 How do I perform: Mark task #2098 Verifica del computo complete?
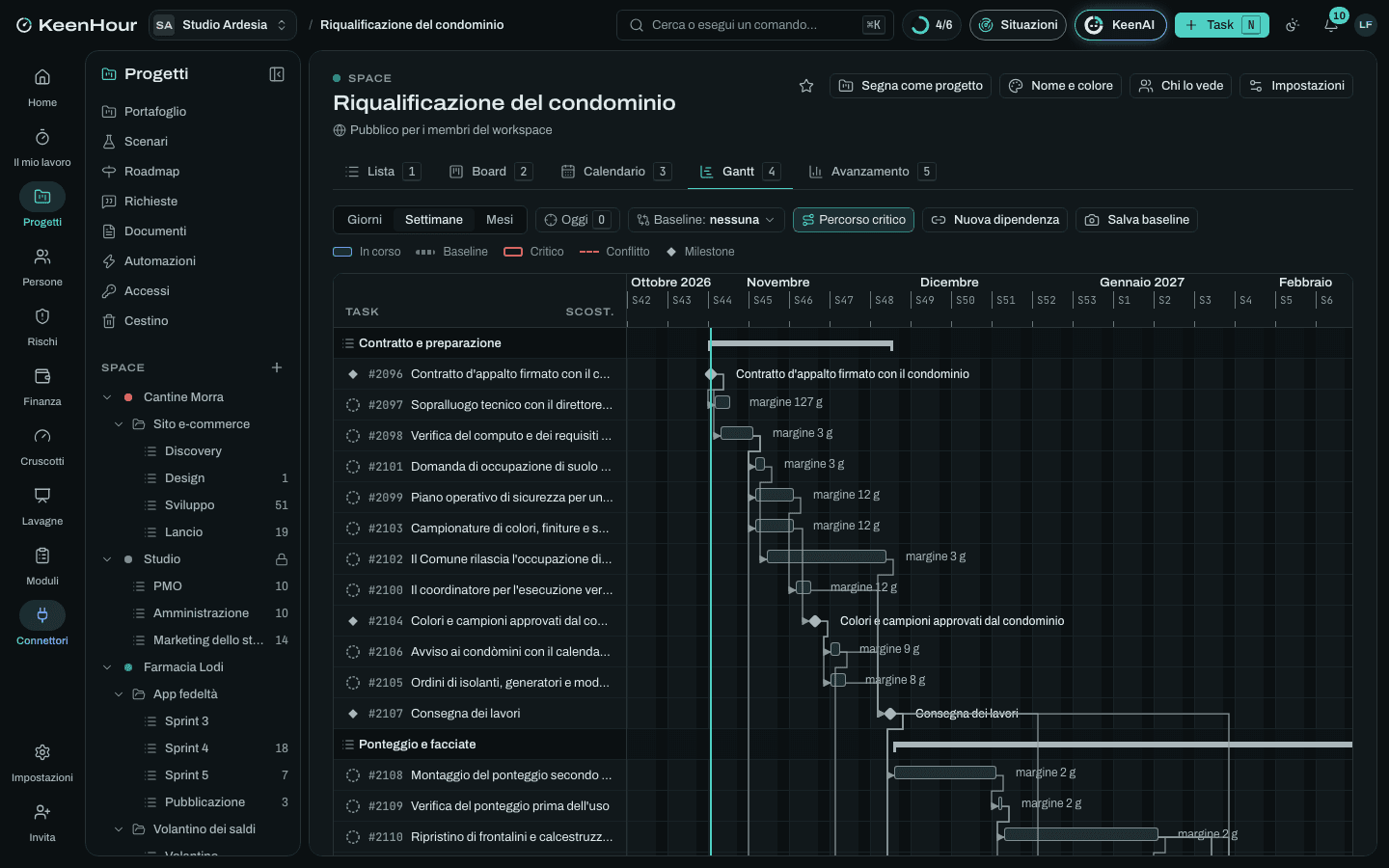pos(353,436)
